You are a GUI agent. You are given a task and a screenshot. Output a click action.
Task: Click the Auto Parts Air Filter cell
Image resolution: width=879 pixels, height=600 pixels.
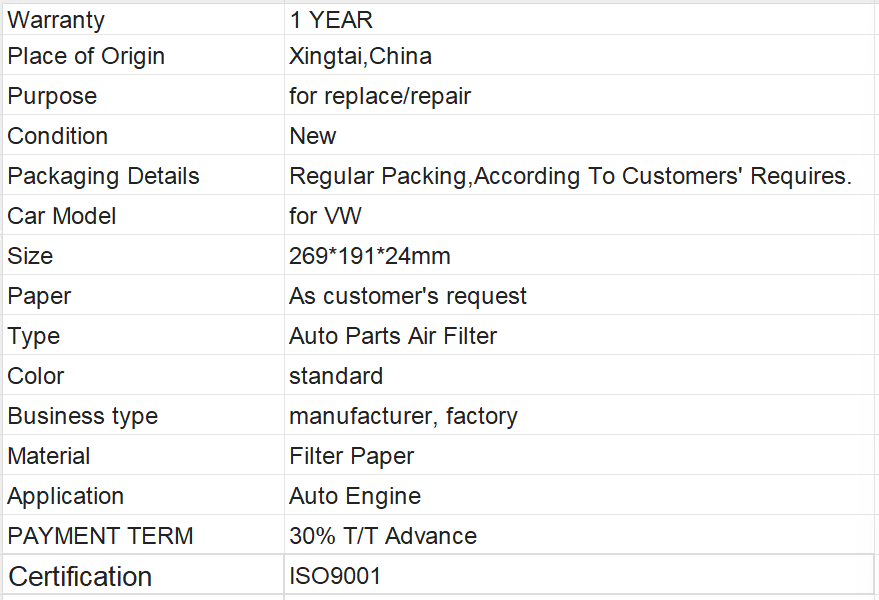click(580, 335)
